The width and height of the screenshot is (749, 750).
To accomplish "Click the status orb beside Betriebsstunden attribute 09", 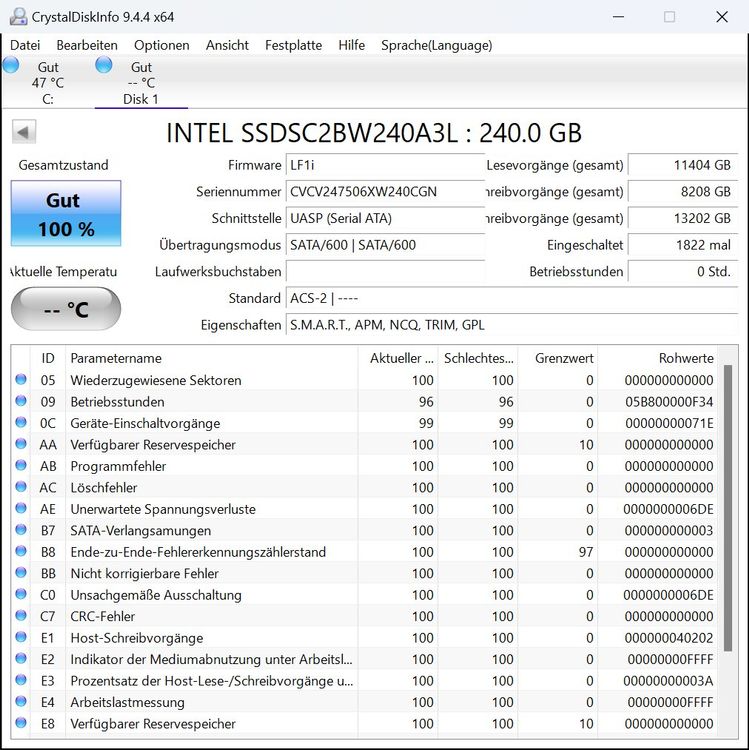I will coord(21,401).
